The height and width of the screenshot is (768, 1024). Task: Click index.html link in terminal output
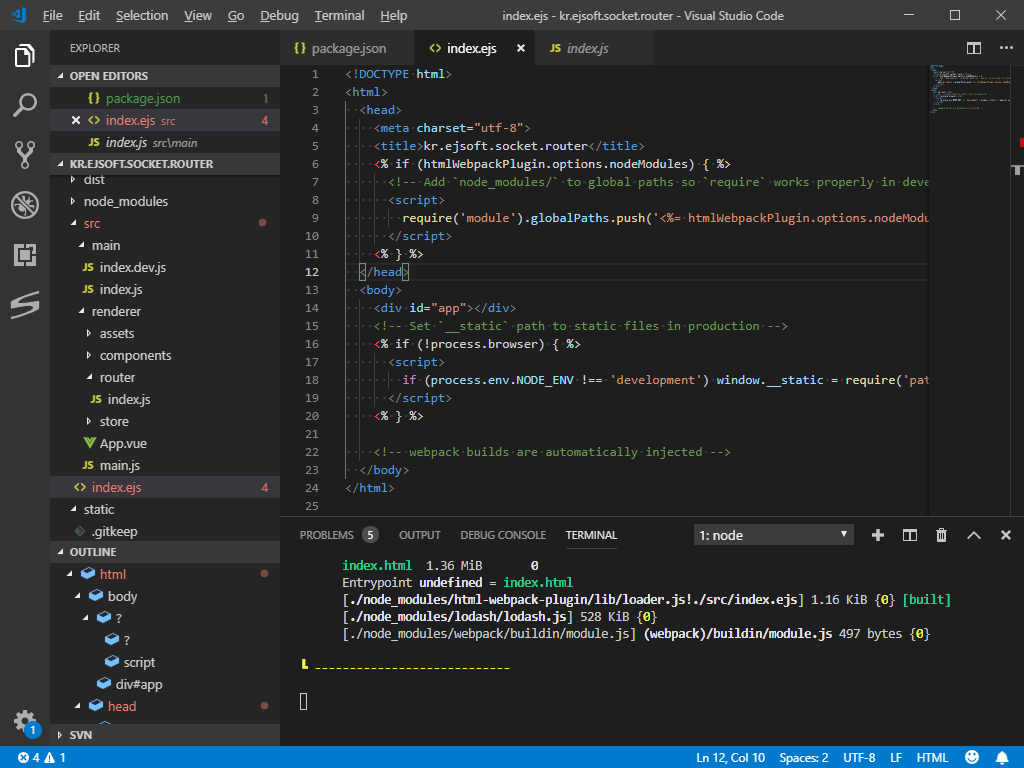point(537,583)
